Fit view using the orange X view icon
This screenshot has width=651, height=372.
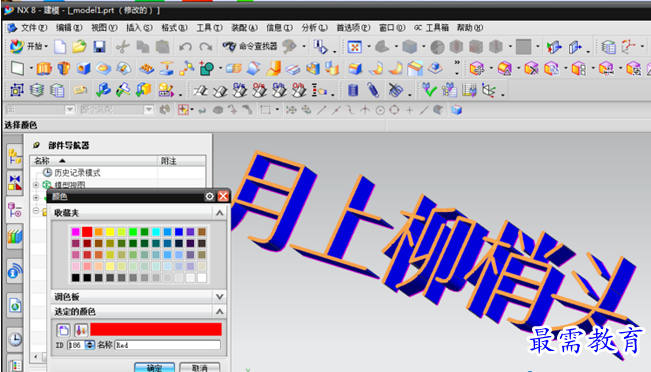point(355,47)
